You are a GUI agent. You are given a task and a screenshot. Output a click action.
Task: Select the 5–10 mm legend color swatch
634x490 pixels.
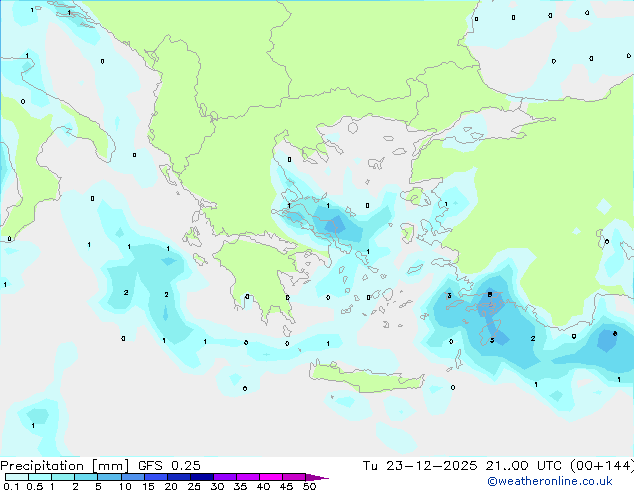click(x=110, y=477)
